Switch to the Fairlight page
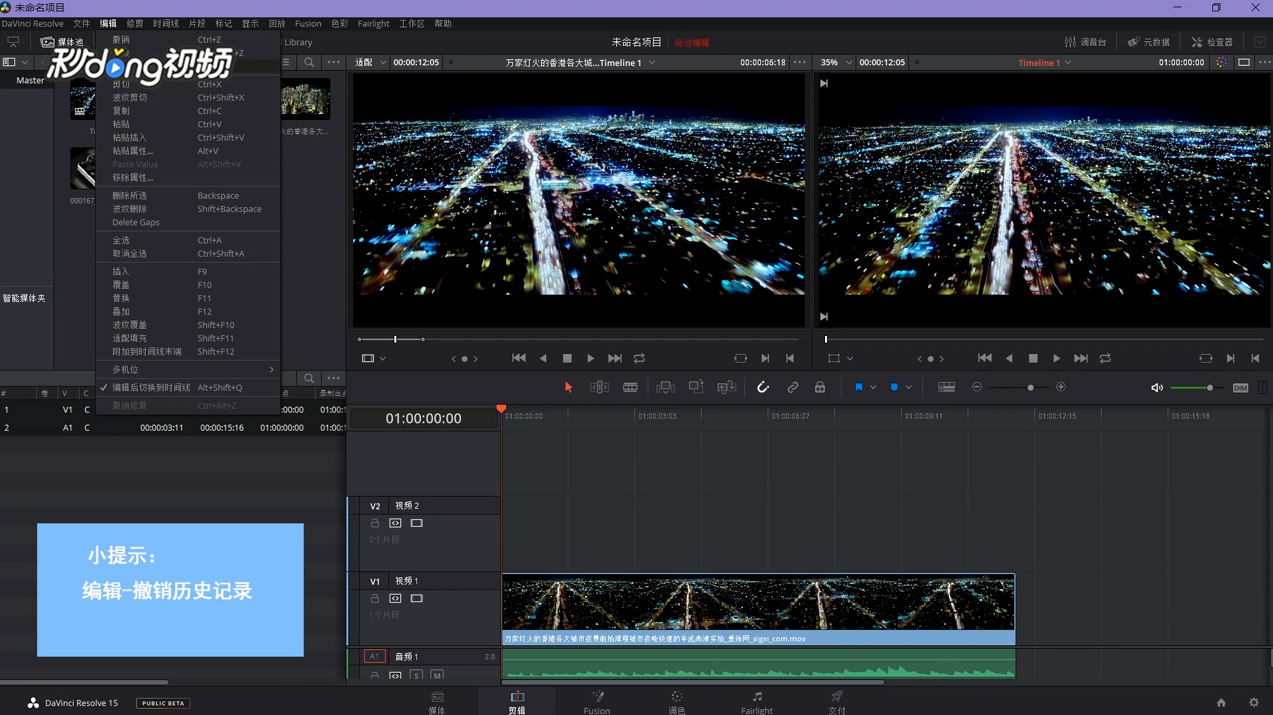 coord(757,703)
